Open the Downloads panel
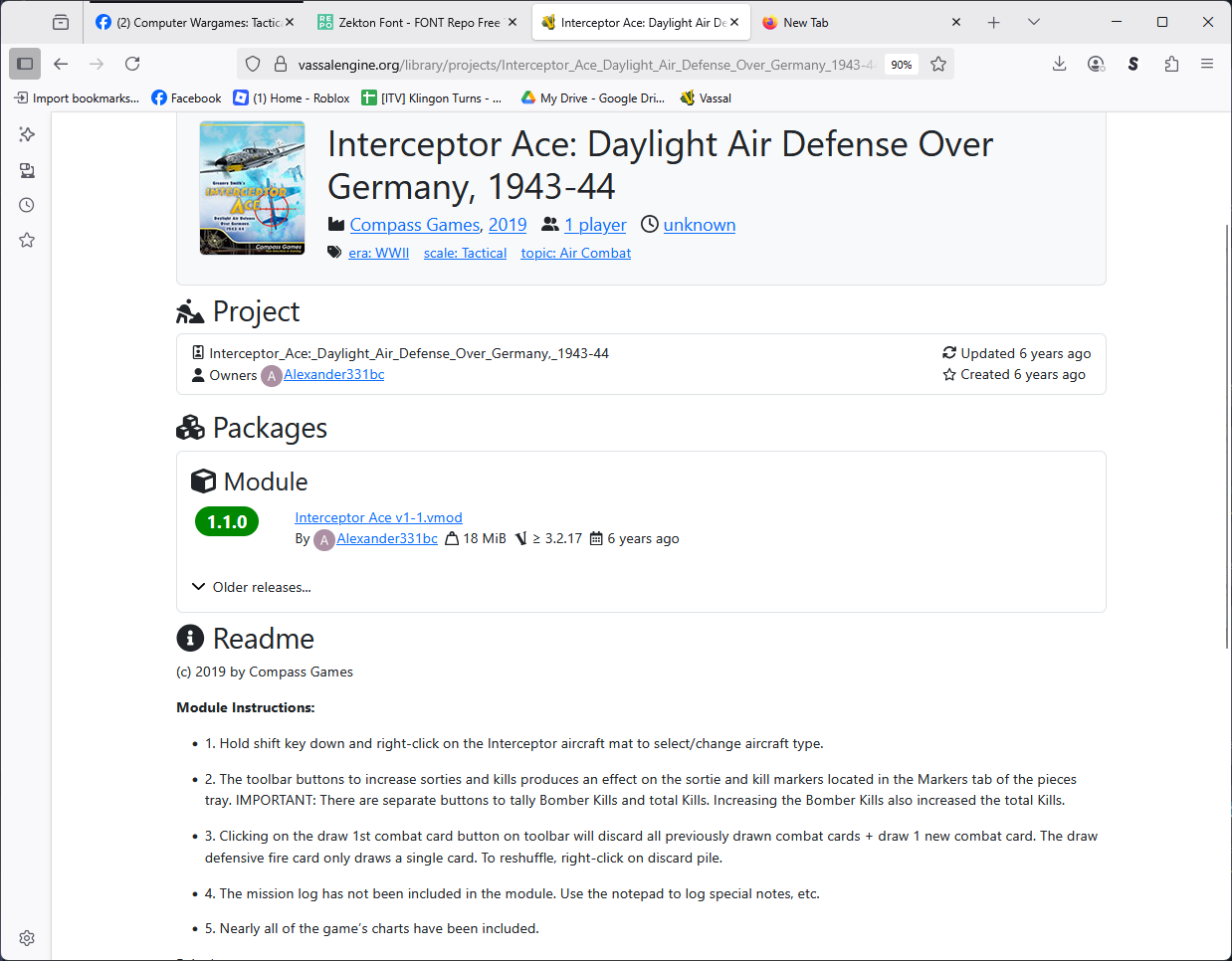Screen dimensions: 1232x961 1059,64
